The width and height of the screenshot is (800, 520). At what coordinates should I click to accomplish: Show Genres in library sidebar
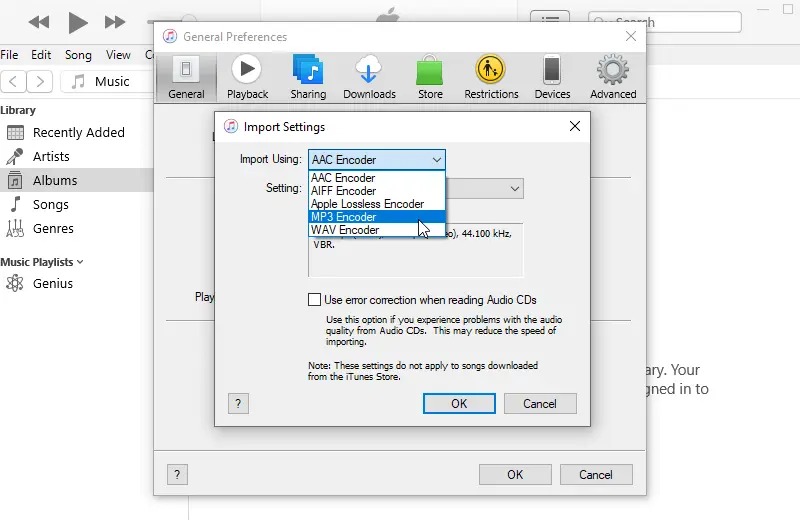77,228
